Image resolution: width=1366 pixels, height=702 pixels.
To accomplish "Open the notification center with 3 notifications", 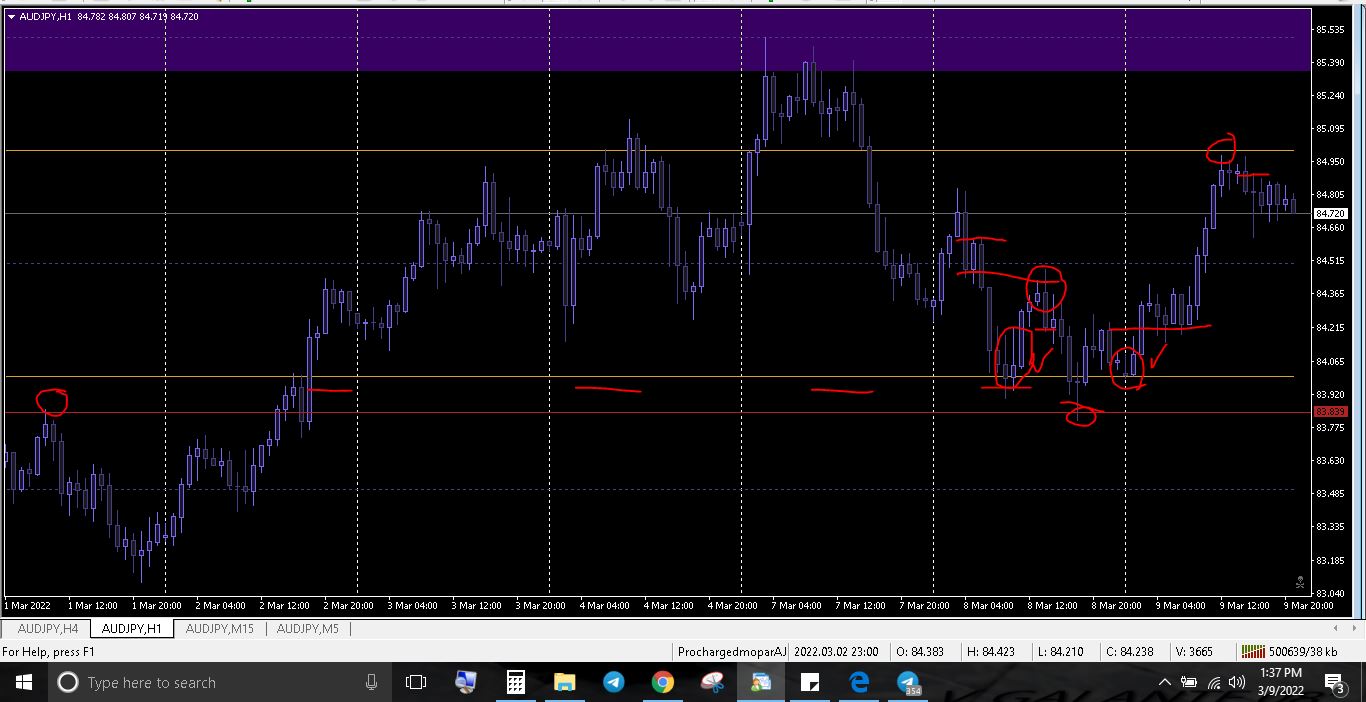I will click(x=1335, y=682).
